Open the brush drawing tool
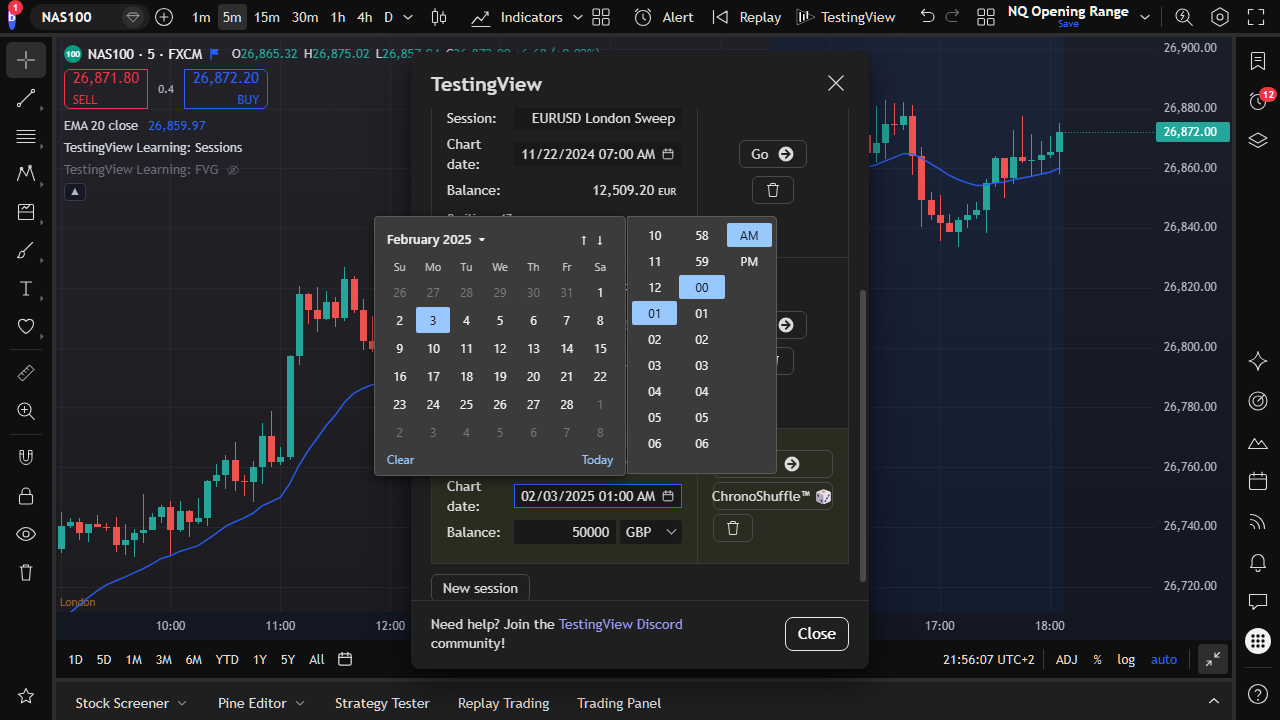1280x720 pixels. pyautogui.click(x=26, y=251)
